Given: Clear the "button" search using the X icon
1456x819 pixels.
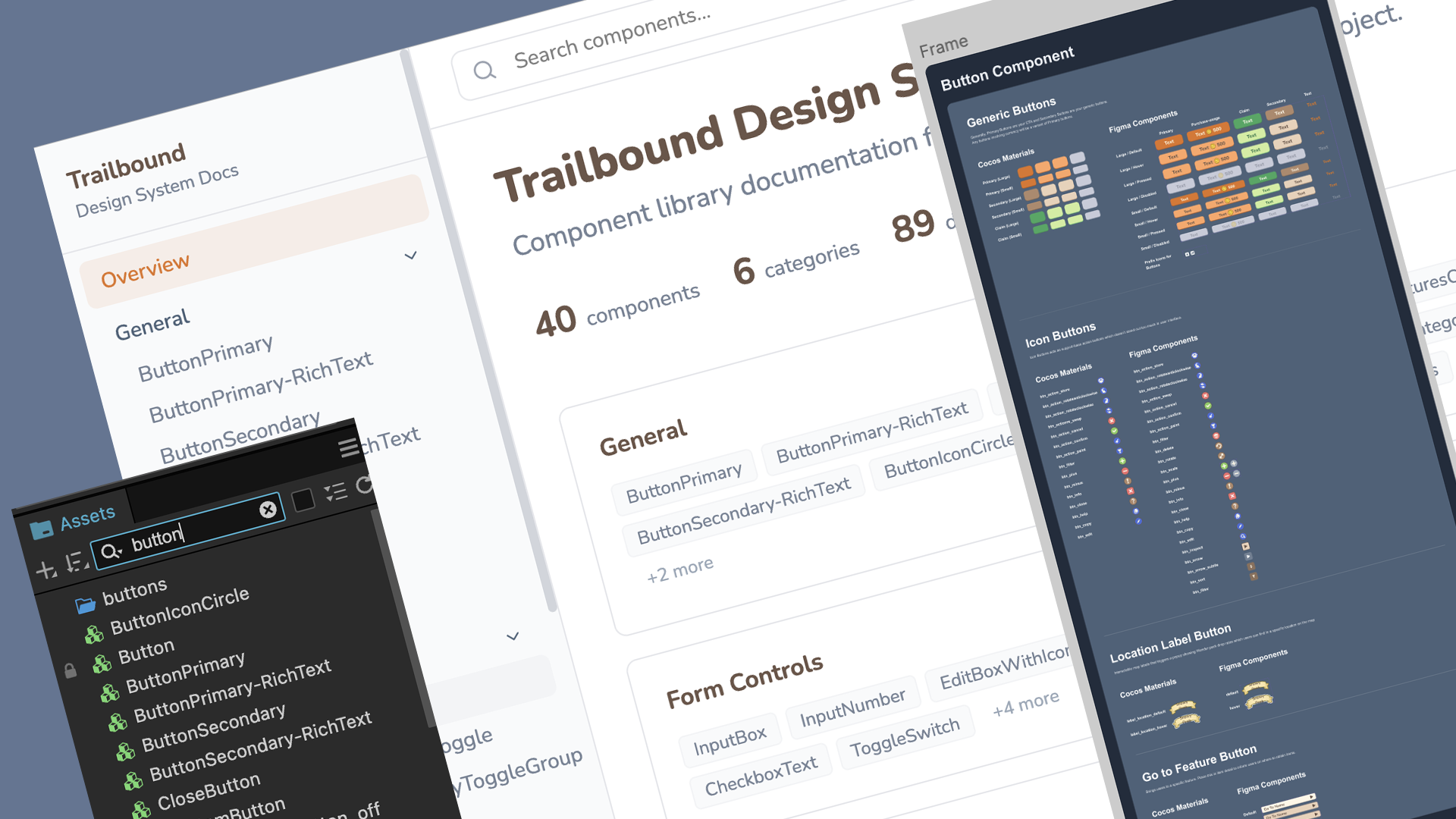Looking at the screenshot, I should (268, 510).
